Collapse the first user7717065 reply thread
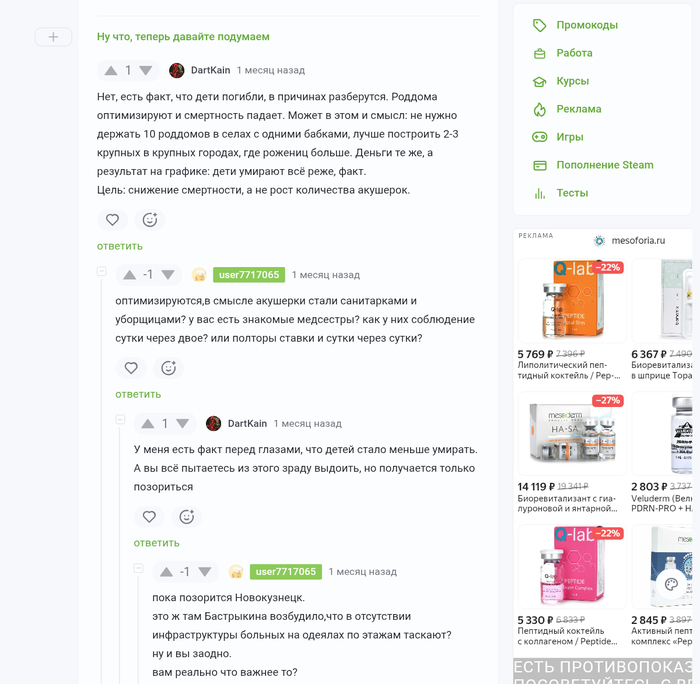The width and height of the screenshot is (700, 684). coord(102,271)
